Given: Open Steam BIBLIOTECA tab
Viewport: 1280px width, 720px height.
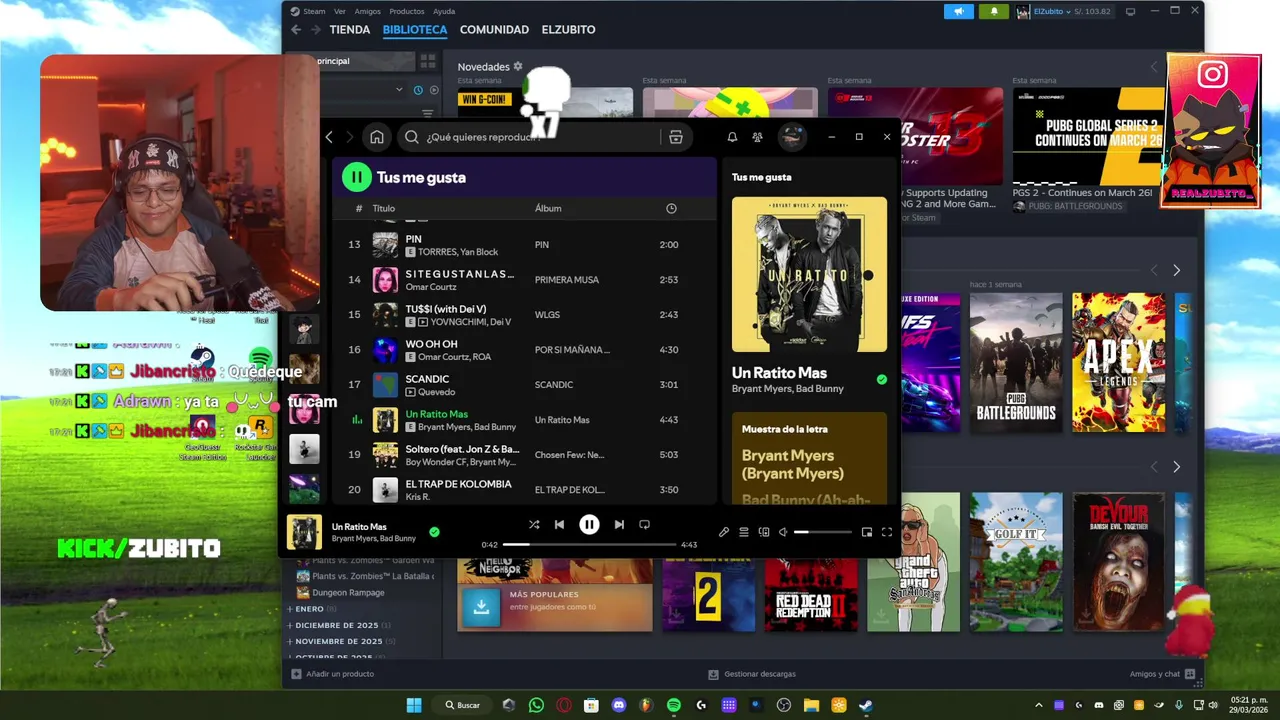Looking at the screenshot, I should point(415,30).
